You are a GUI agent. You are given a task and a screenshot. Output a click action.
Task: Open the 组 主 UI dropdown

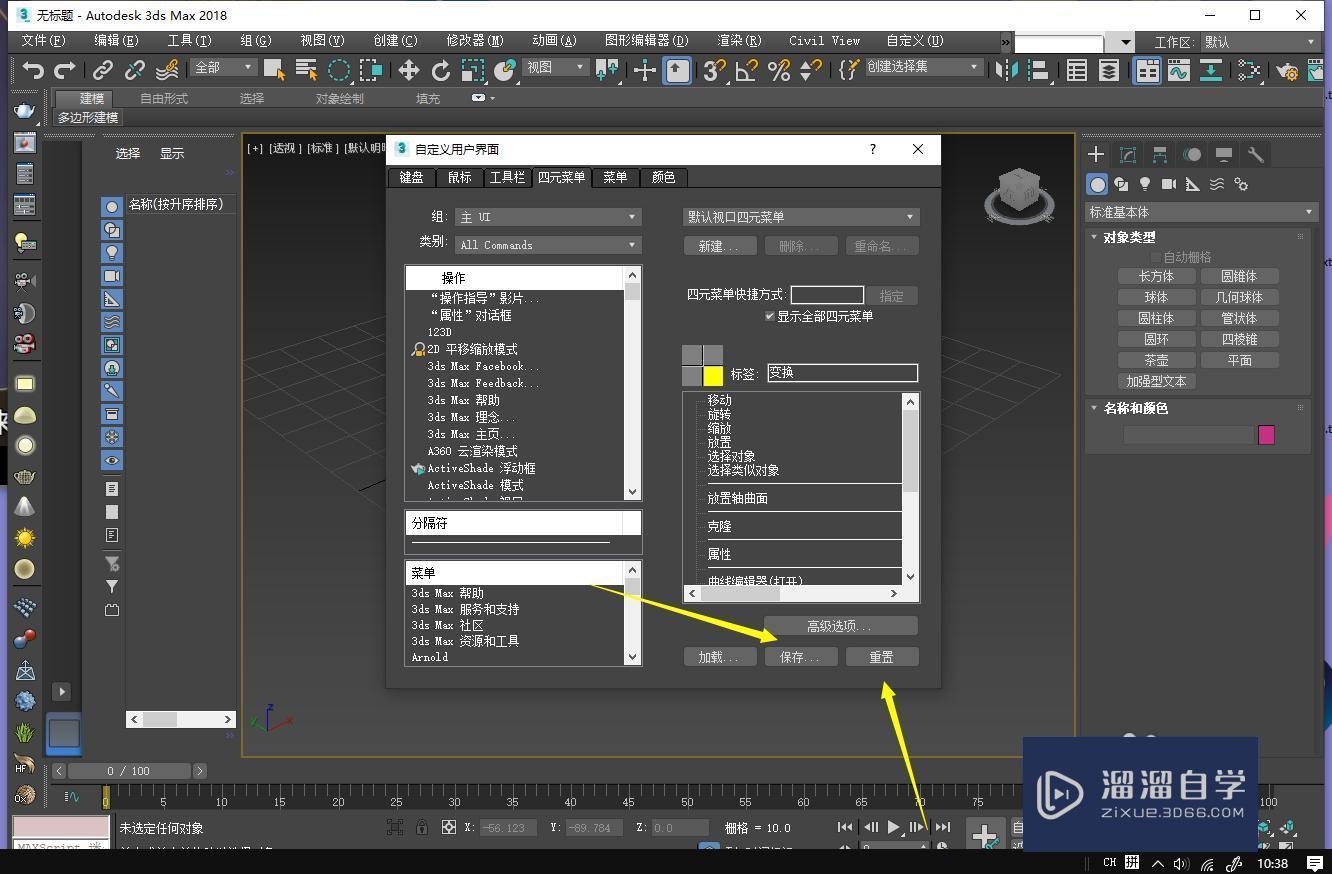[x=548, y=217]
